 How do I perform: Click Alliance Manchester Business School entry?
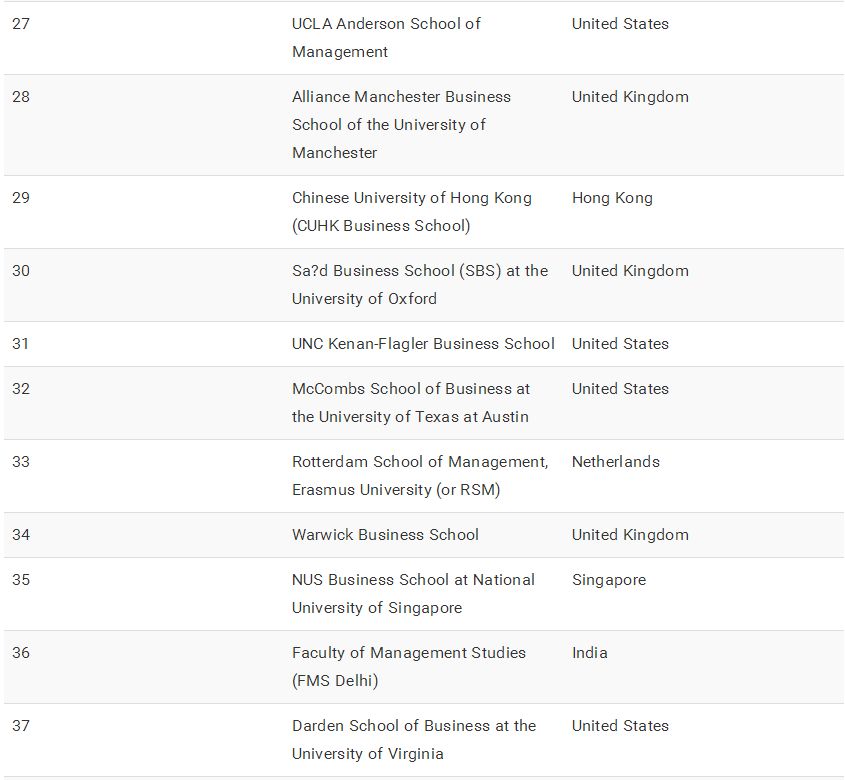click(x=401, y=125)
